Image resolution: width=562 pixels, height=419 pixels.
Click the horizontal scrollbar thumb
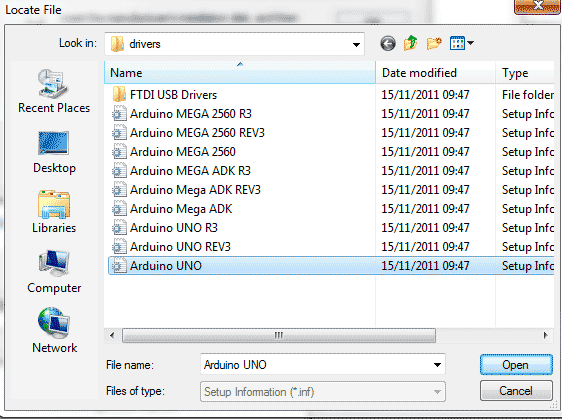click(x=279, y=336)
